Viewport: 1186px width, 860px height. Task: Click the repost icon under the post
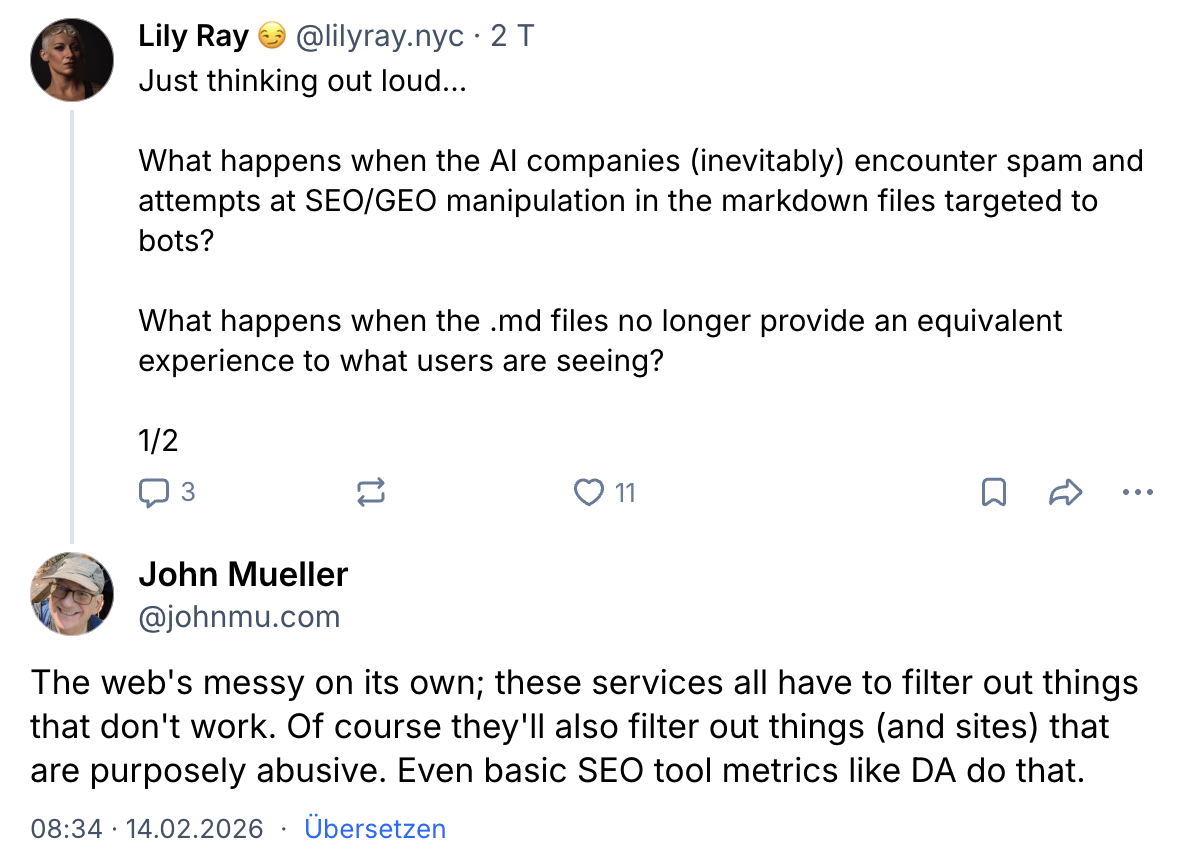pyautogui.click(x=371, y=492)
